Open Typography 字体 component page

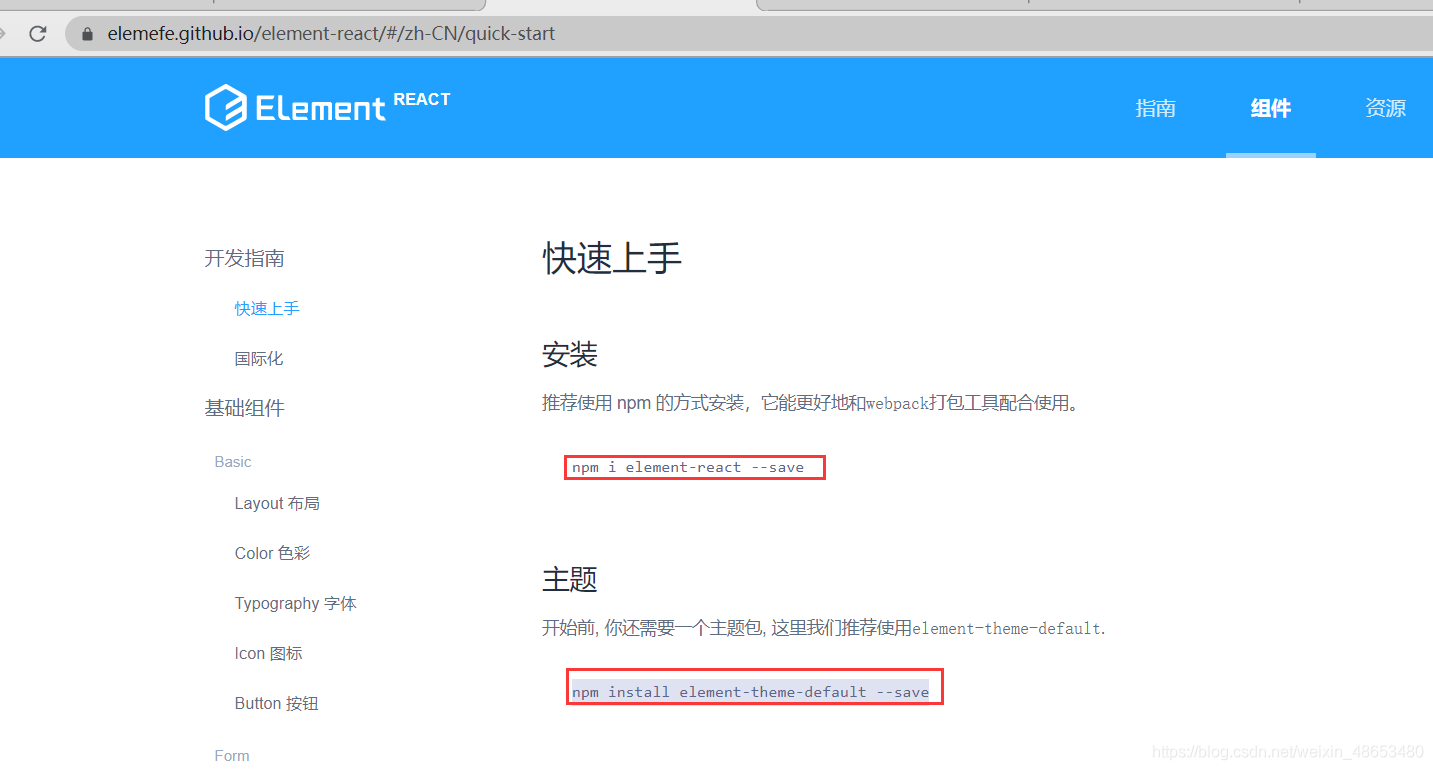[295, 603]
